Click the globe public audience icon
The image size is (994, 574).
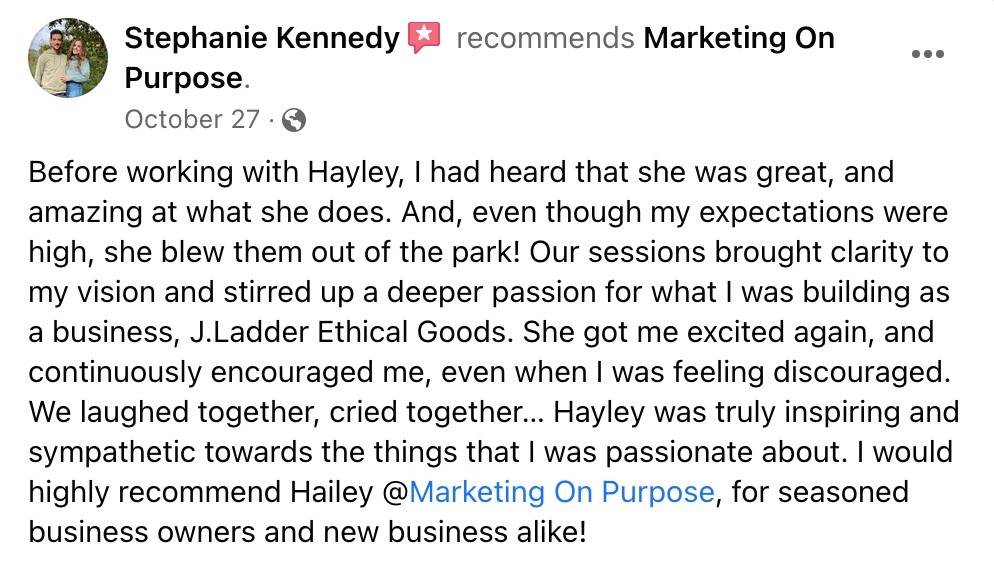pyautogui.click(x=294, y=120)
